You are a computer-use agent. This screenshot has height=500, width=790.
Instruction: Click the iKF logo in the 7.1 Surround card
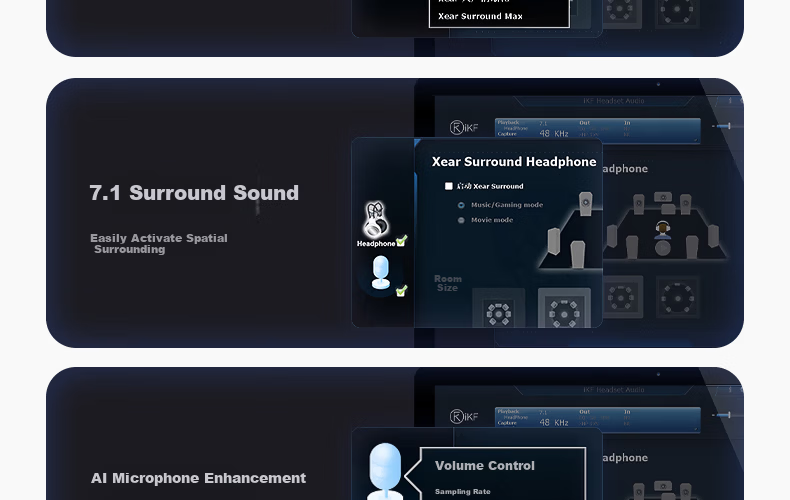(464, 128)
